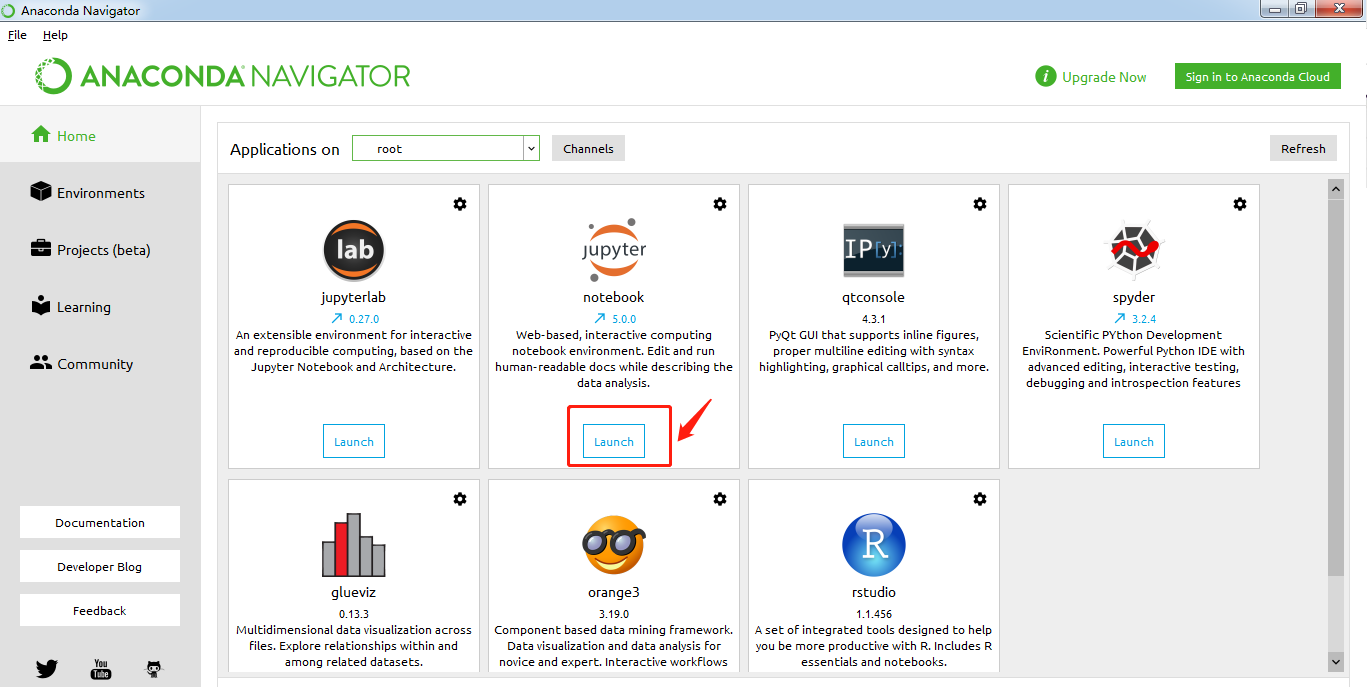Click the qtconsole IPython logo
Image resolution: width=1367 pixels, height=687 pixels.
click(x=874, y=250)
